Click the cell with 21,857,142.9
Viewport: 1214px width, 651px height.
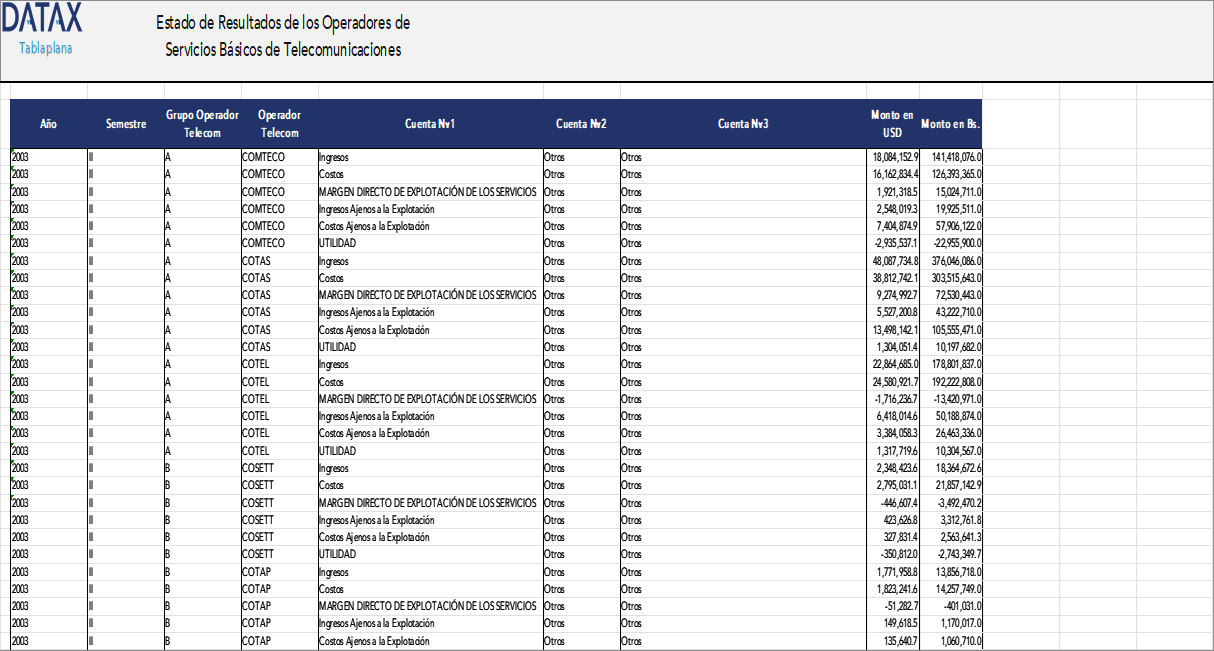pyautogui.click(x=951, y=485)
